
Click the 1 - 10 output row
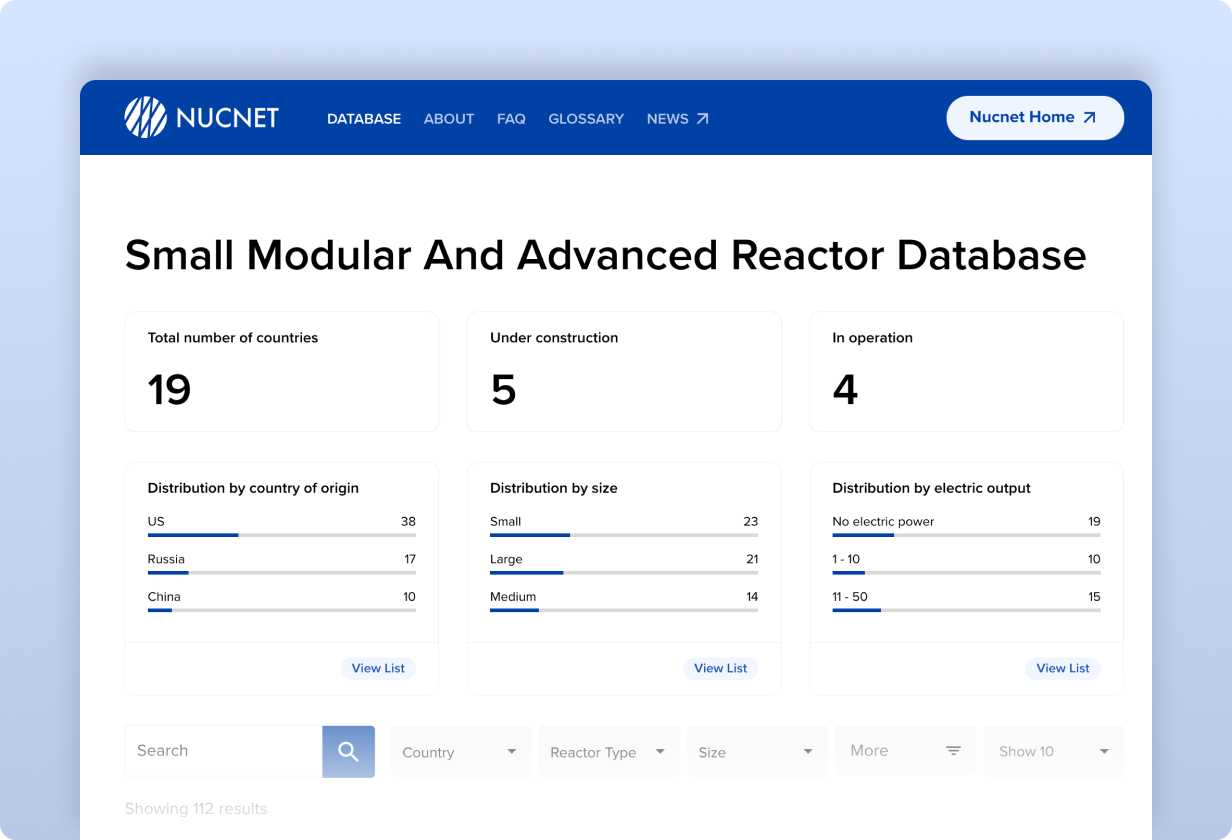click(x=966, y=564)
